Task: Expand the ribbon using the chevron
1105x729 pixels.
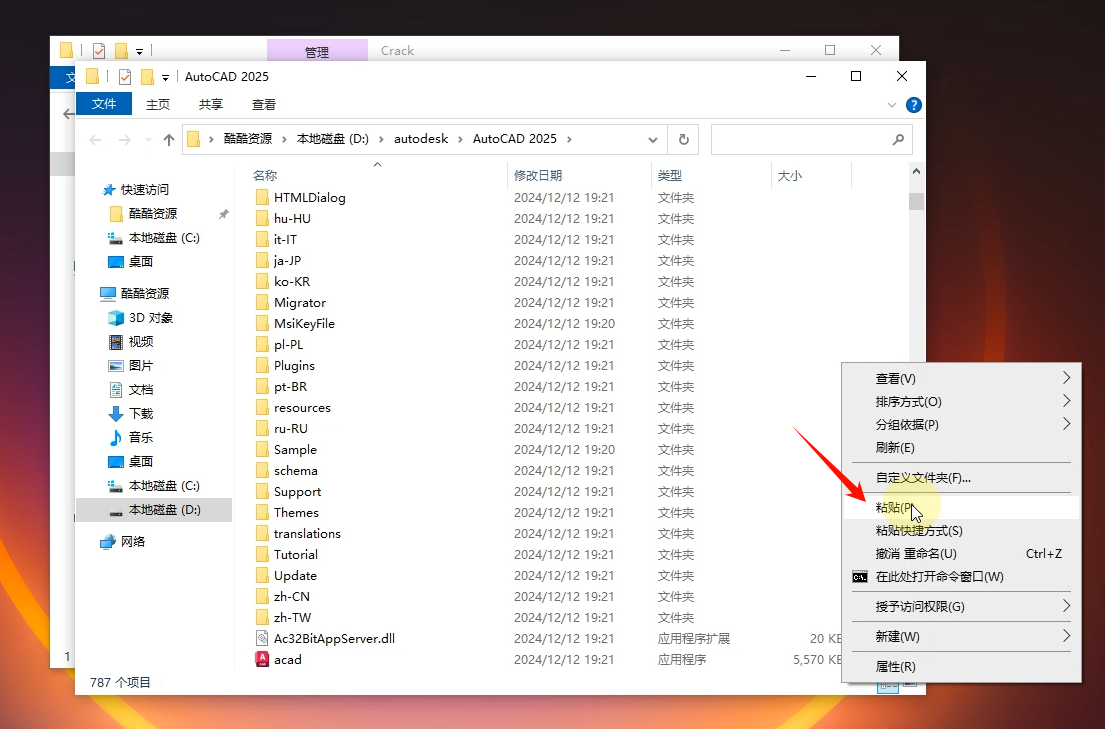Action: click(x=892, y=105)
